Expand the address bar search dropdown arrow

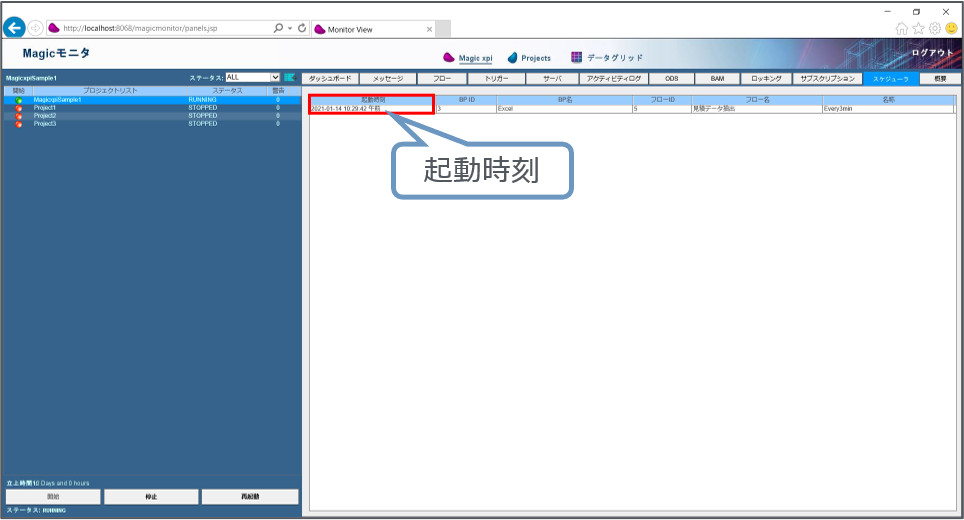289,29
